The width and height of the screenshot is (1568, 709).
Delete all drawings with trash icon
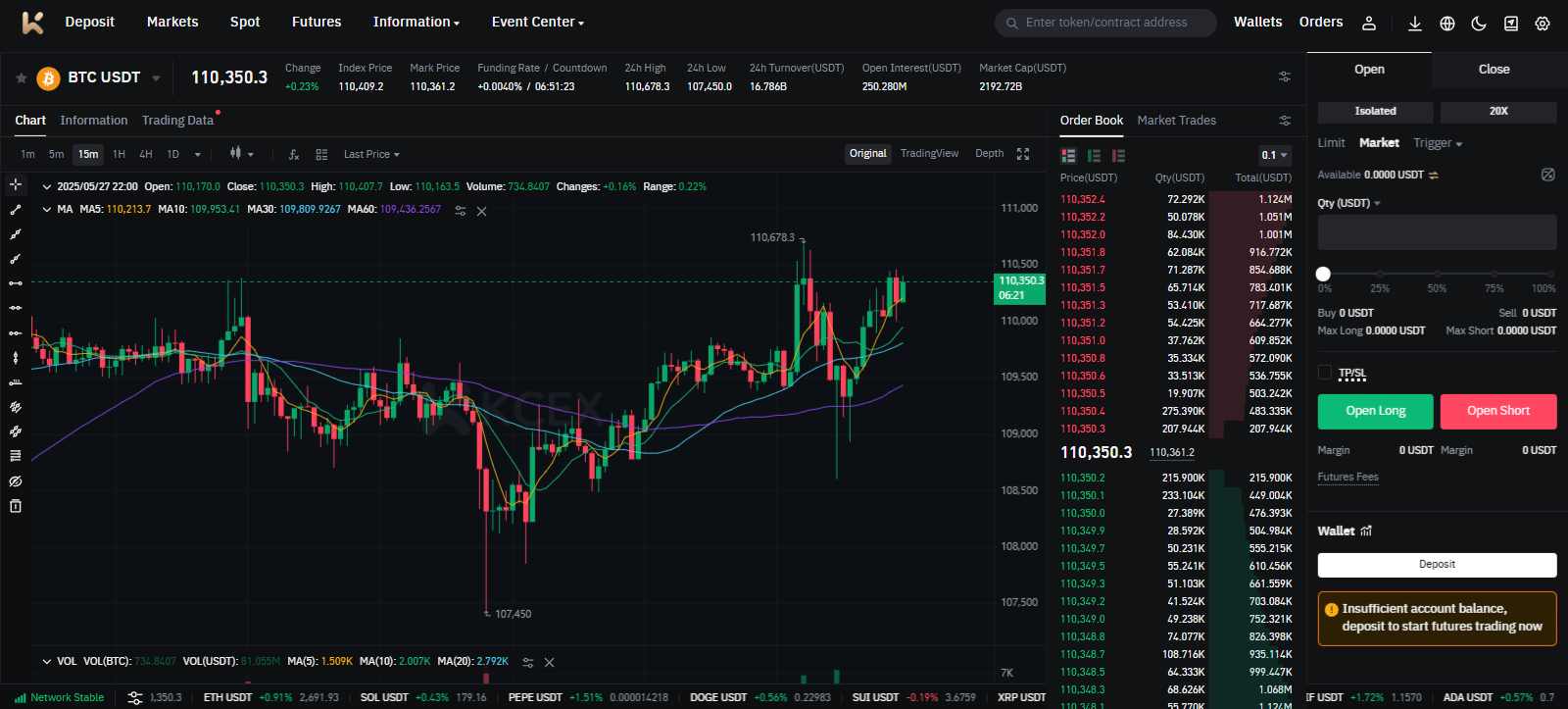click(x=15, y=506)
